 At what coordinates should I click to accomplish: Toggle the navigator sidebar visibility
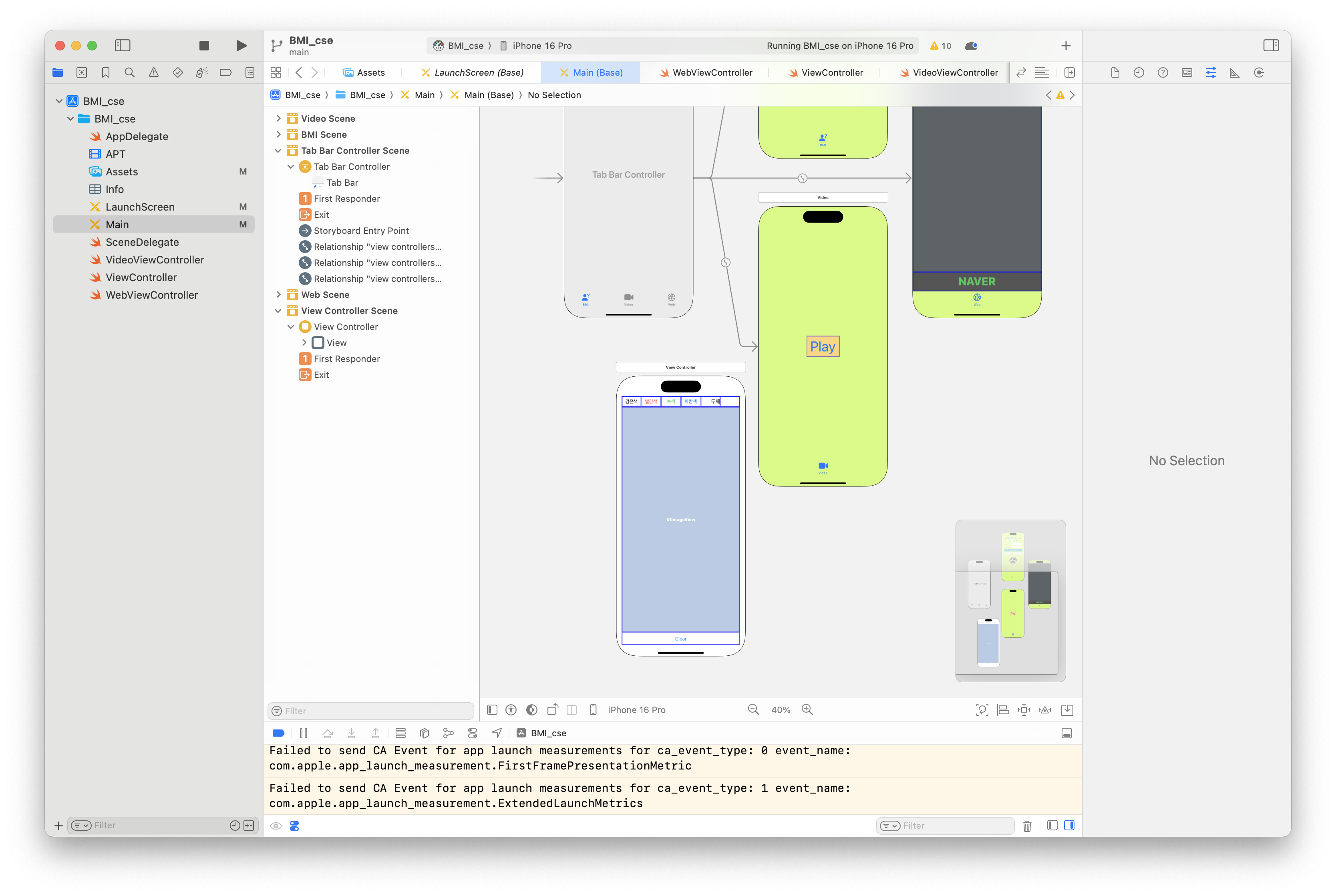coord(122,46)
